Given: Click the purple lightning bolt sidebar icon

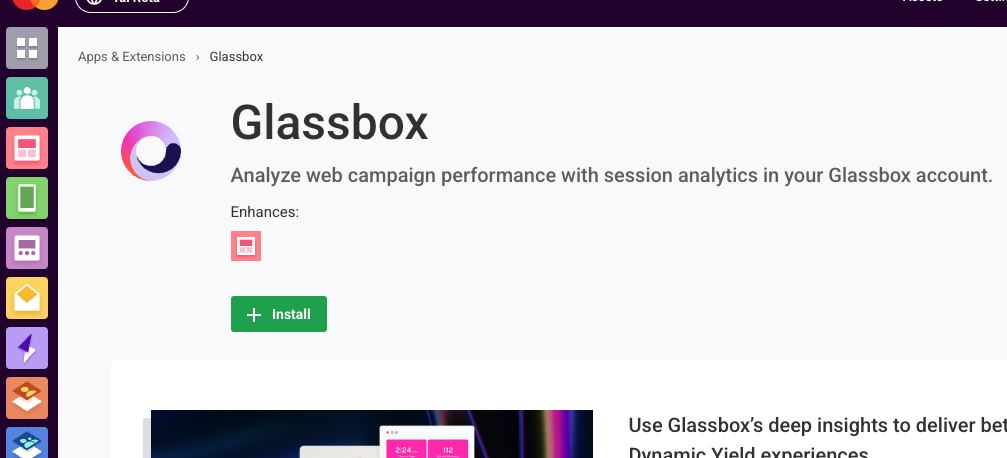Looking at the screenshot, I should pyautogui.click(x=27, y=348).
